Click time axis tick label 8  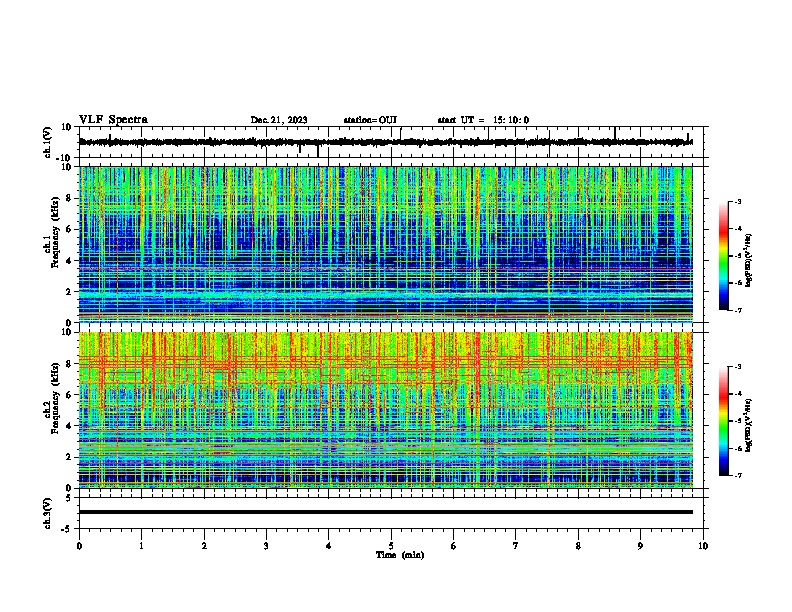tap(578, 545)
